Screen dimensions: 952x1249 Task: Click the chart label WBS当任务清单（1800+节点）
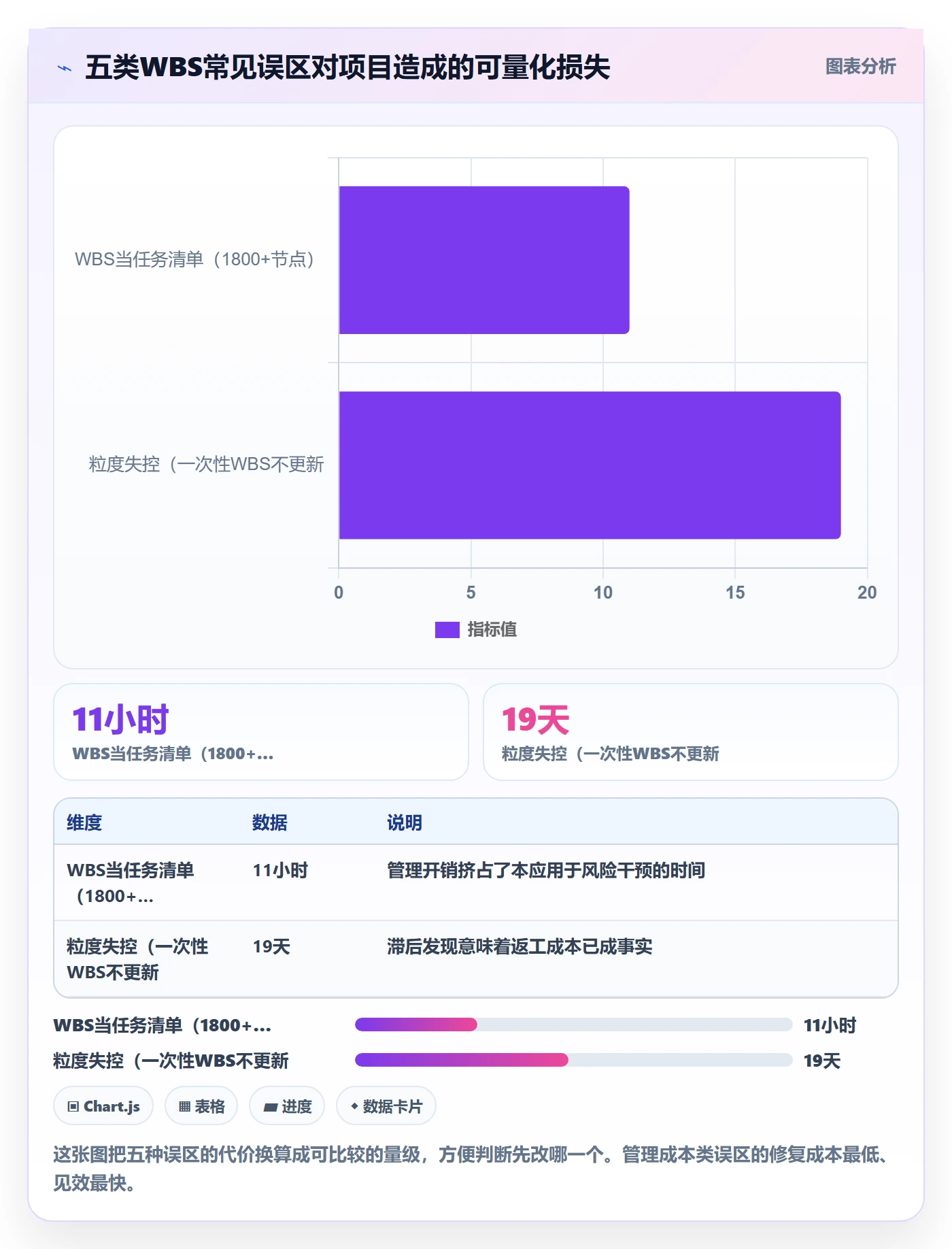194,259
